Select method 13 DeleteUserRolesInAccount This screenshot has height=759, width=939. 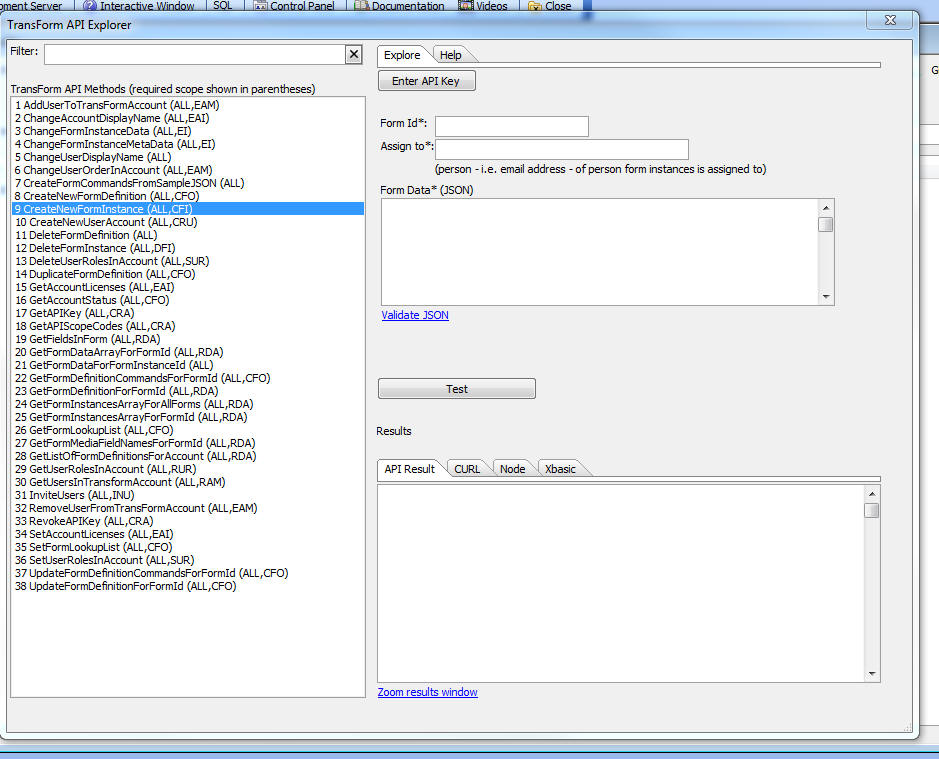click(x=187, y=261)
